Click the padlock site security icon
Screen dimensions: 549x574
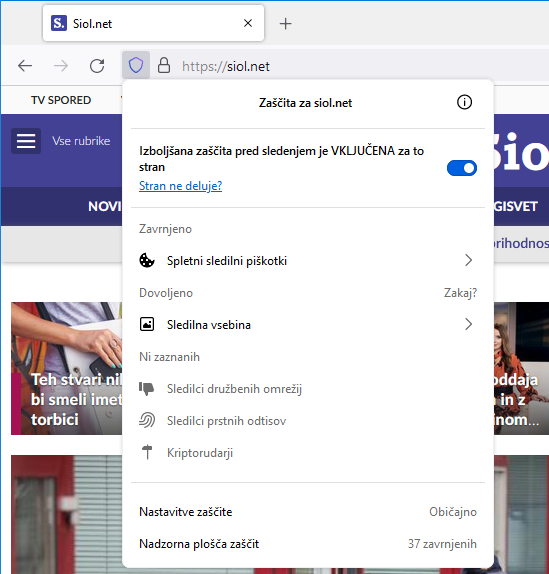(x=164, y=66)
